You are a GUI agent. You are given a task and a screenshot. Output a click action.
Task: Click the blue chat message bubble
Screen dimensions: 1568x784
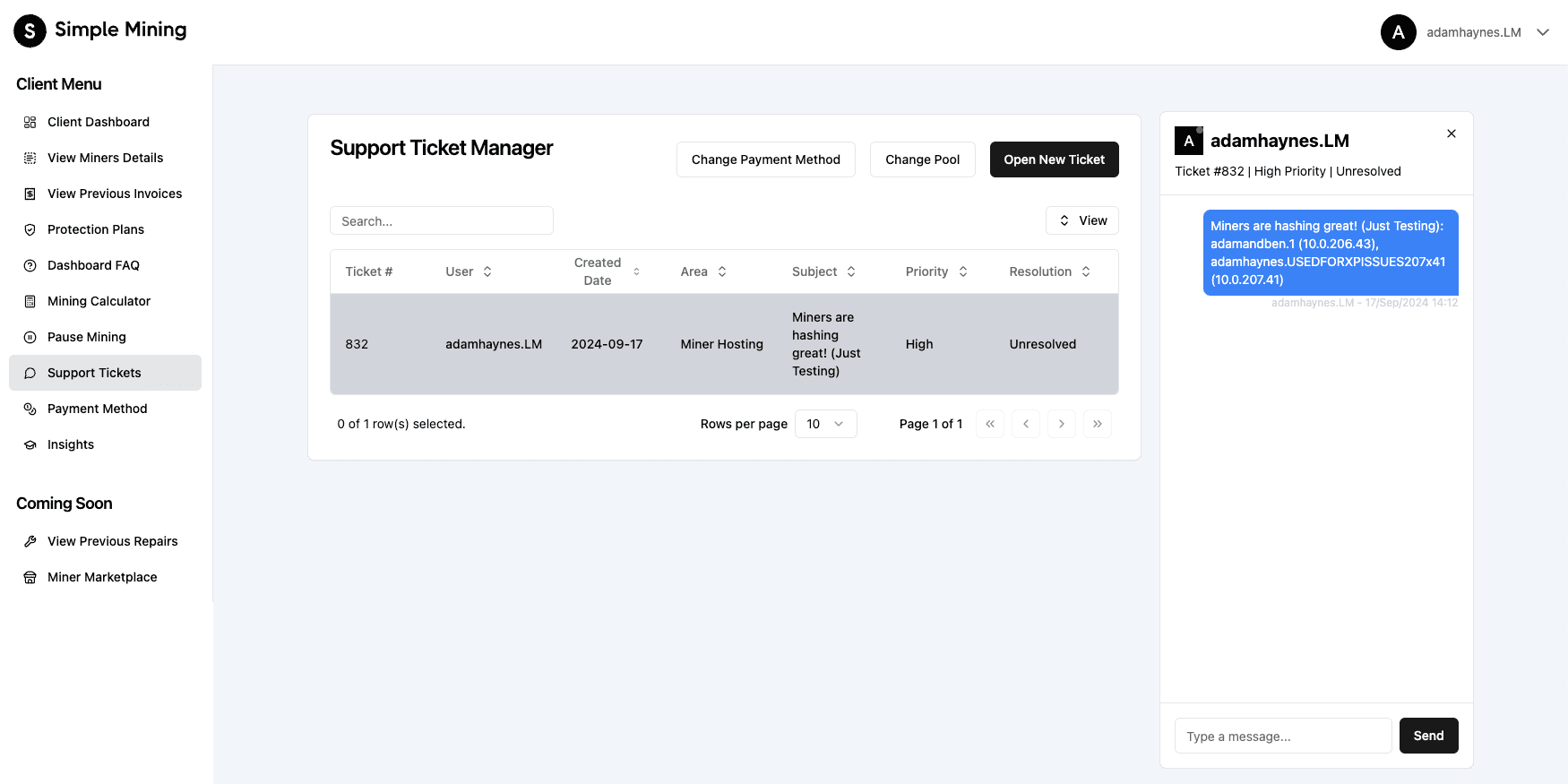pos(1331,253)
